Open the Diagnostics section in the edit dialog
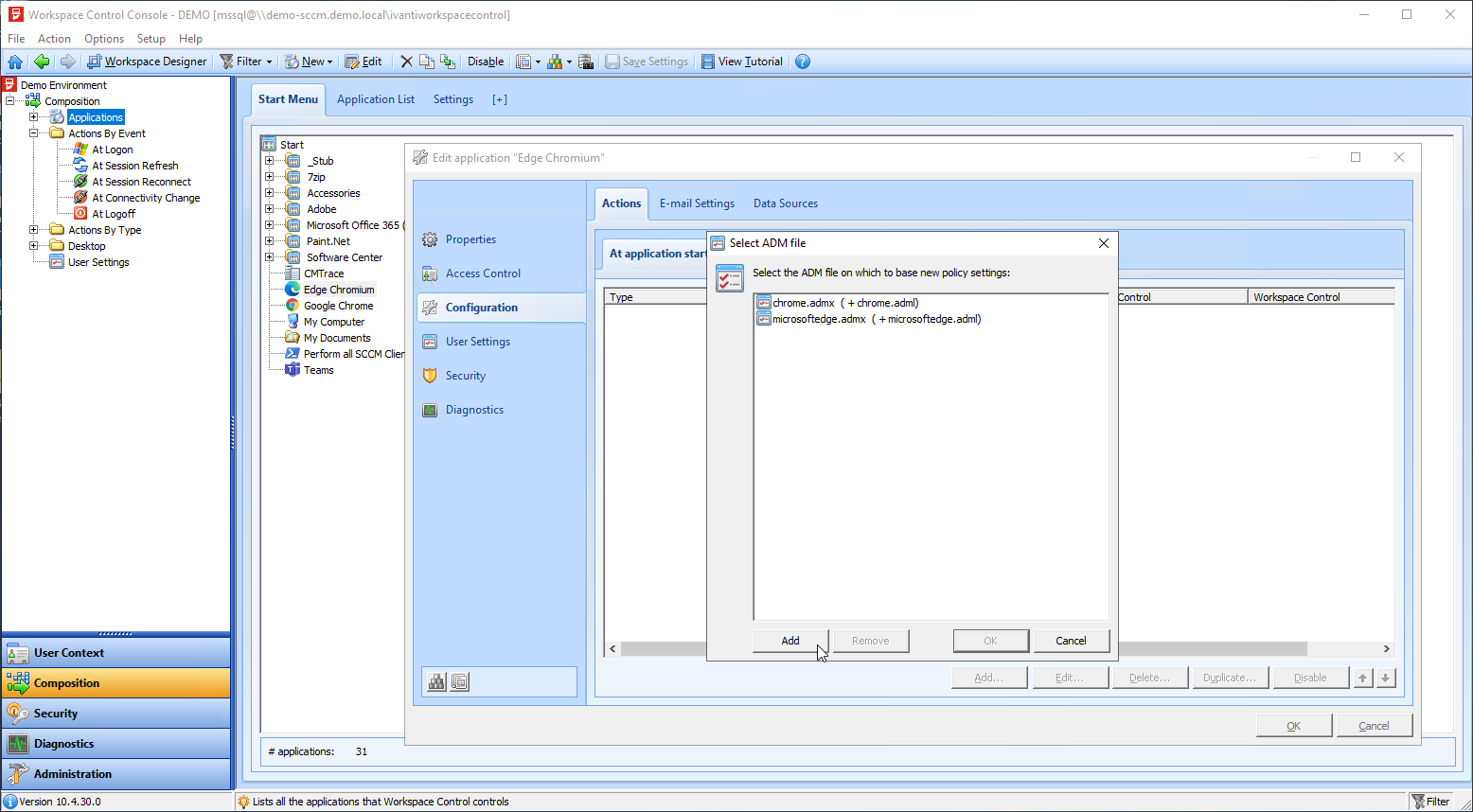Image resolution: width=1473 pixels, height=812 pixels. point(473,410)
